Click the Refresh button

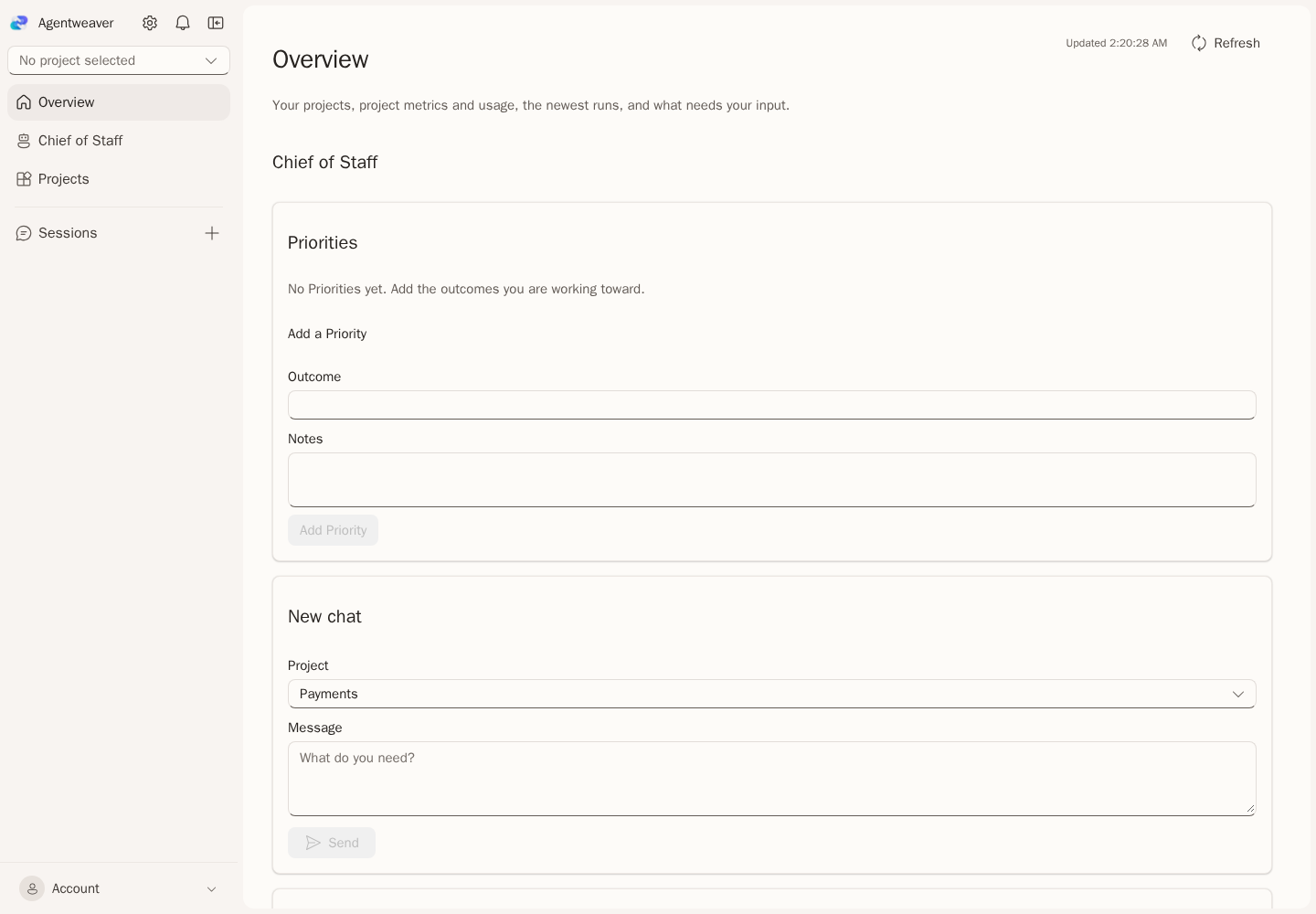tap(1226, 43)
